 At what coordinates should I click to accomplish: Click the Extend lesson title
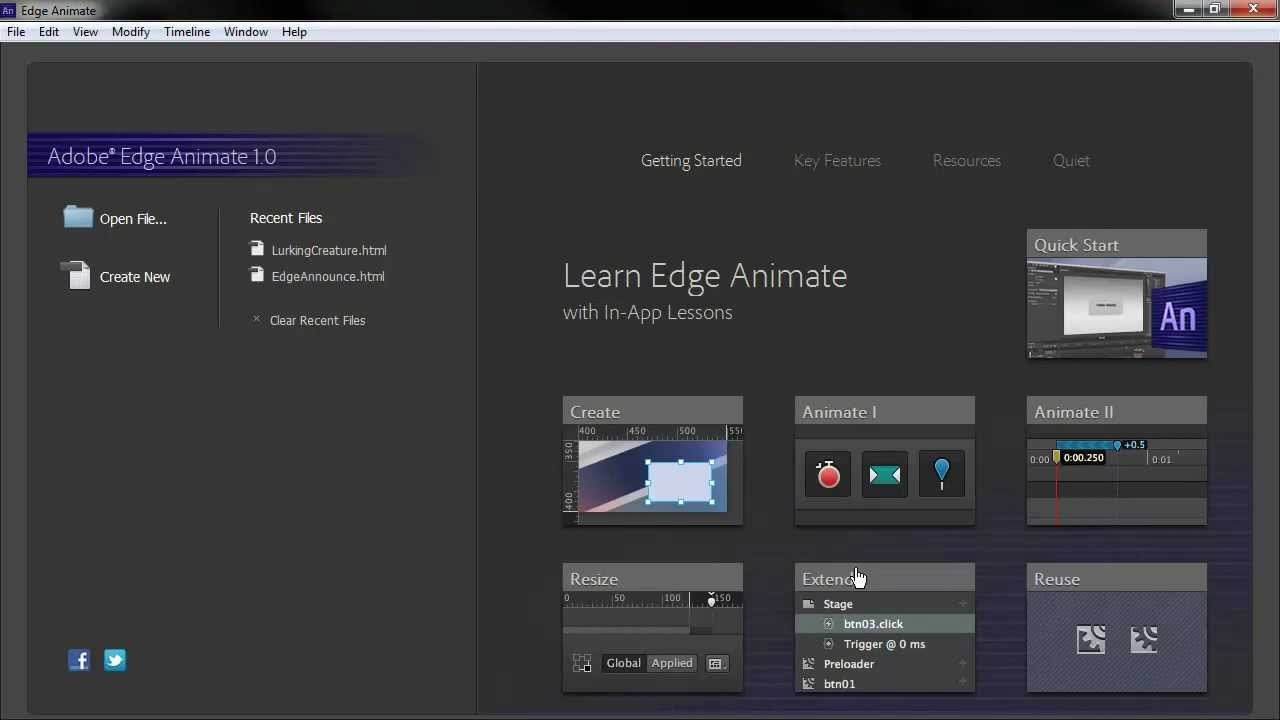point(828,579)
